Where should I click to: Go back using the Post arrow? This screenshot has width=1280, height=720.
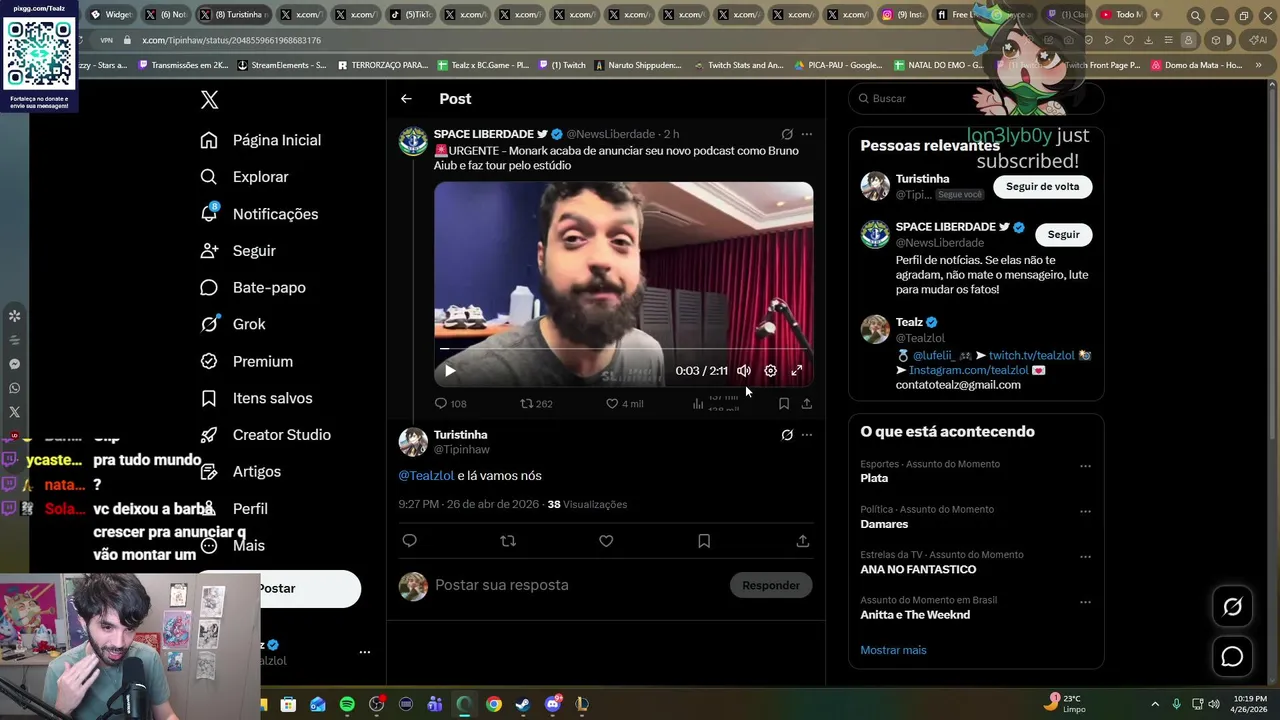pos(406,99)
